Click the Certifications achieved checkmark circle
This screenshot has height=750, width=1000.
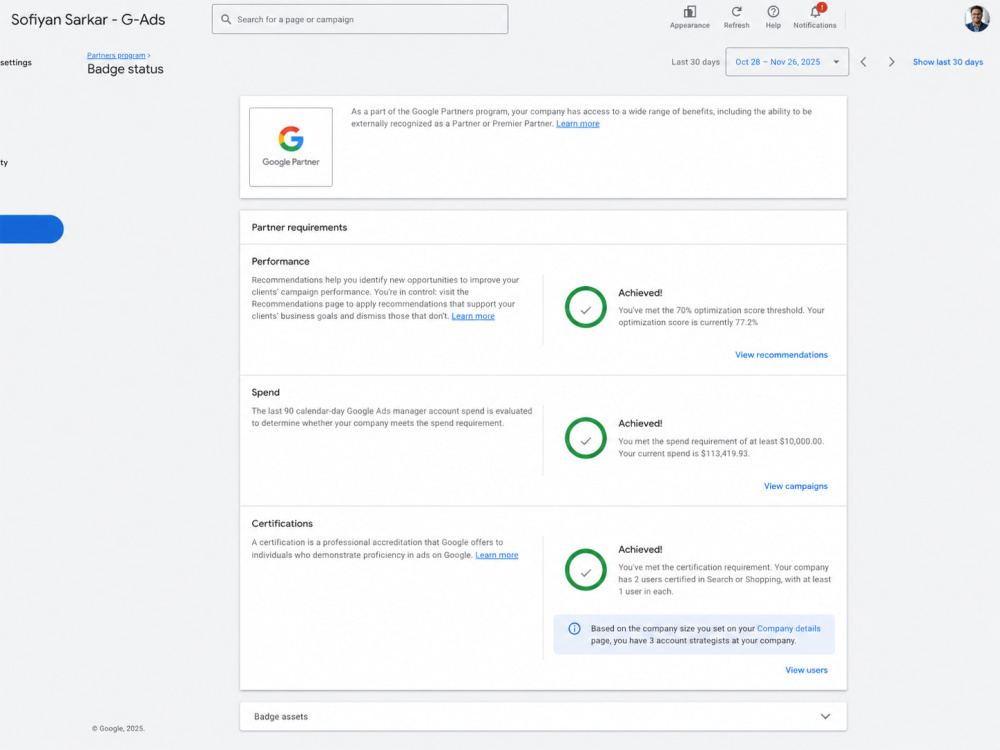585,570
